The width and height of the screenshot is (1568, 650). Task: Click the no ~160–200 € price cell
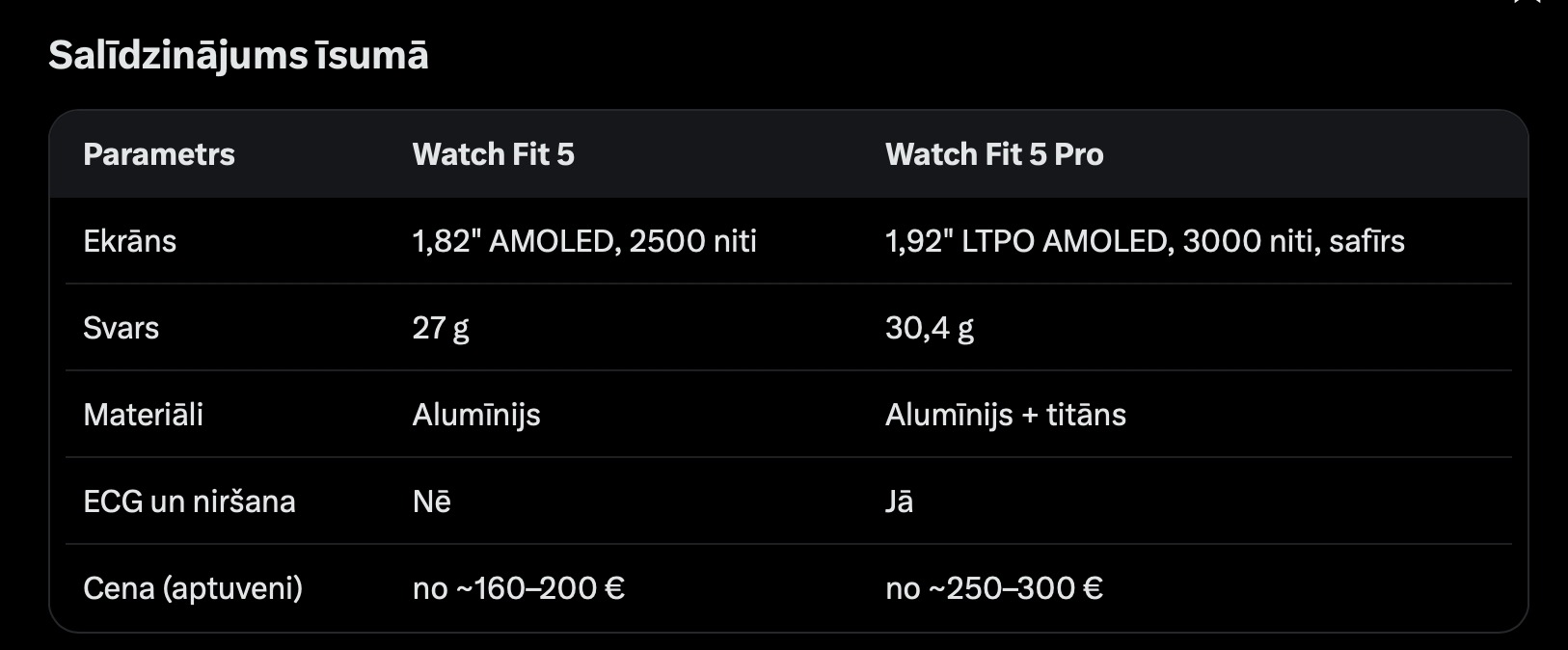click(519, 588)
